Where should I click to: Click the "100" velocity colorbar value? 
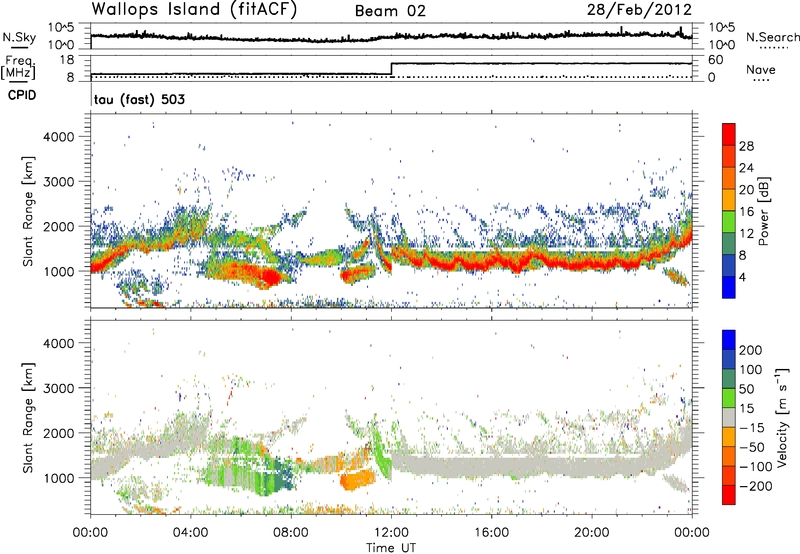[x=751, y=369]
